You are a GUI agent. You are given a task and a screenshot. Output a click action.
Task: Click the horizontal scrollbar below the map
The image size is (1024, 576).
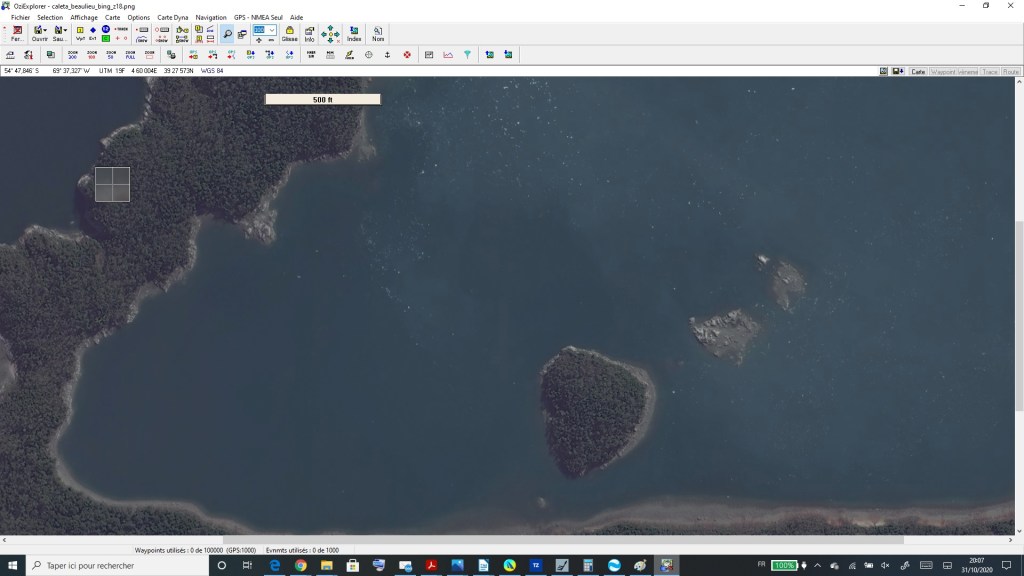(560, 540)
